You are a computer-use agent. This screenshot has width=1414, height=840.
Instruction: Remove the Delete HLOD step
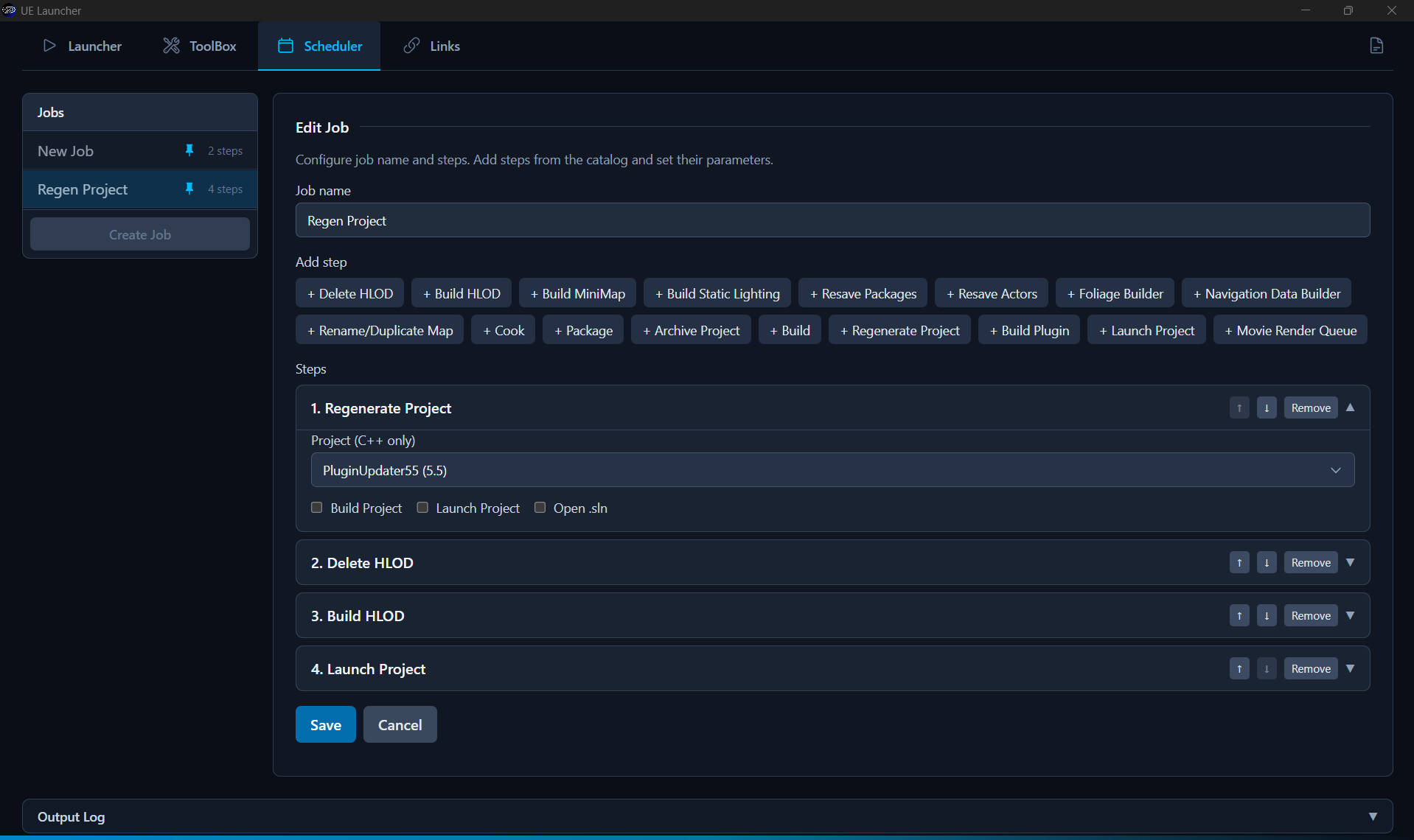(x=1311, y=562)
